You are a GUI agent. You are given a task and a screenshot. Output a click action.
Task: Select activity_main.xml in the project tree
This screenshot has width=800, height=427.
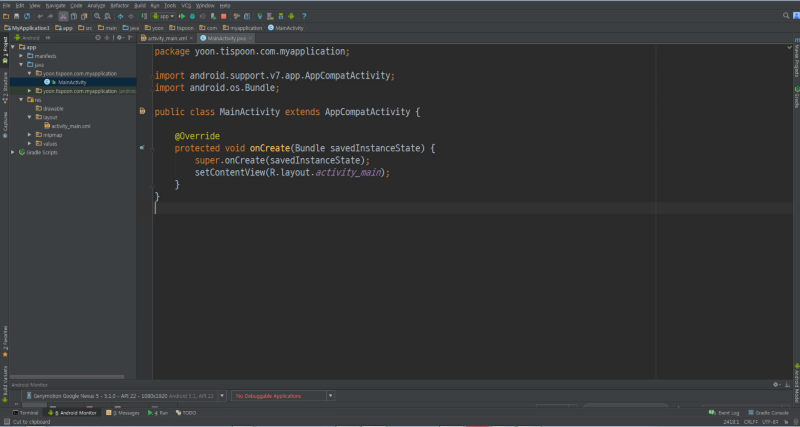click(71, 126)
